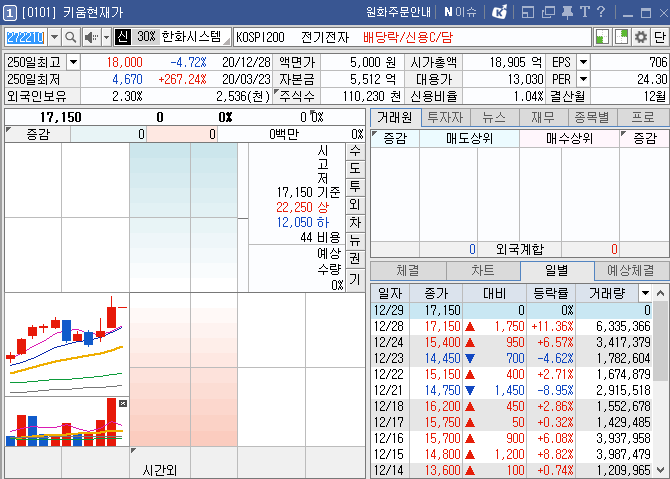Open settings with the gear icon
670x479 pixels.
[x=641, y=37]
